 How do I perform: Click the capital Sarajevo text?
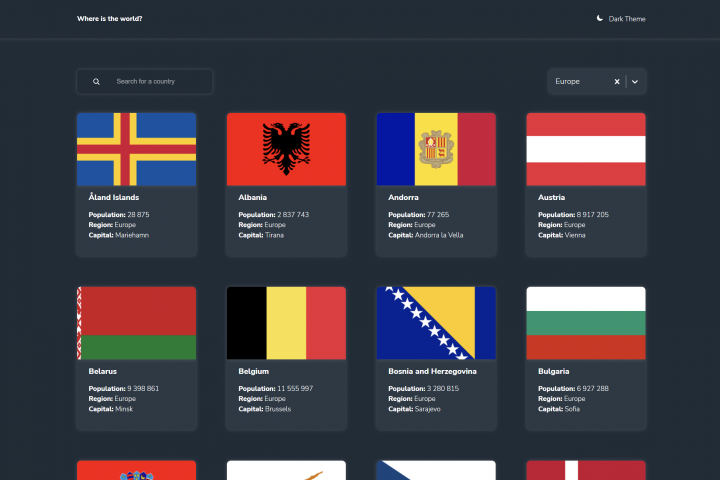pyautogui.click(x=428, y=409)
